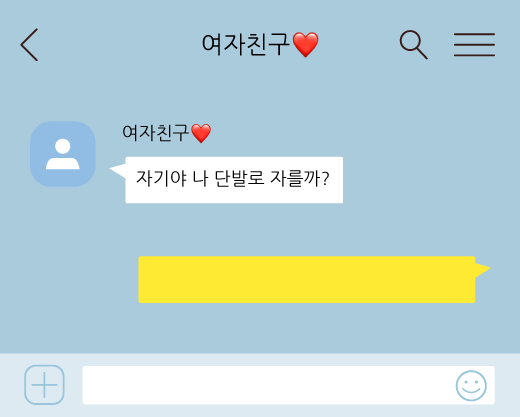This screenshot has height=417, width=520.
Task: Tap the plus attachment button
Action: coord(44,385)
